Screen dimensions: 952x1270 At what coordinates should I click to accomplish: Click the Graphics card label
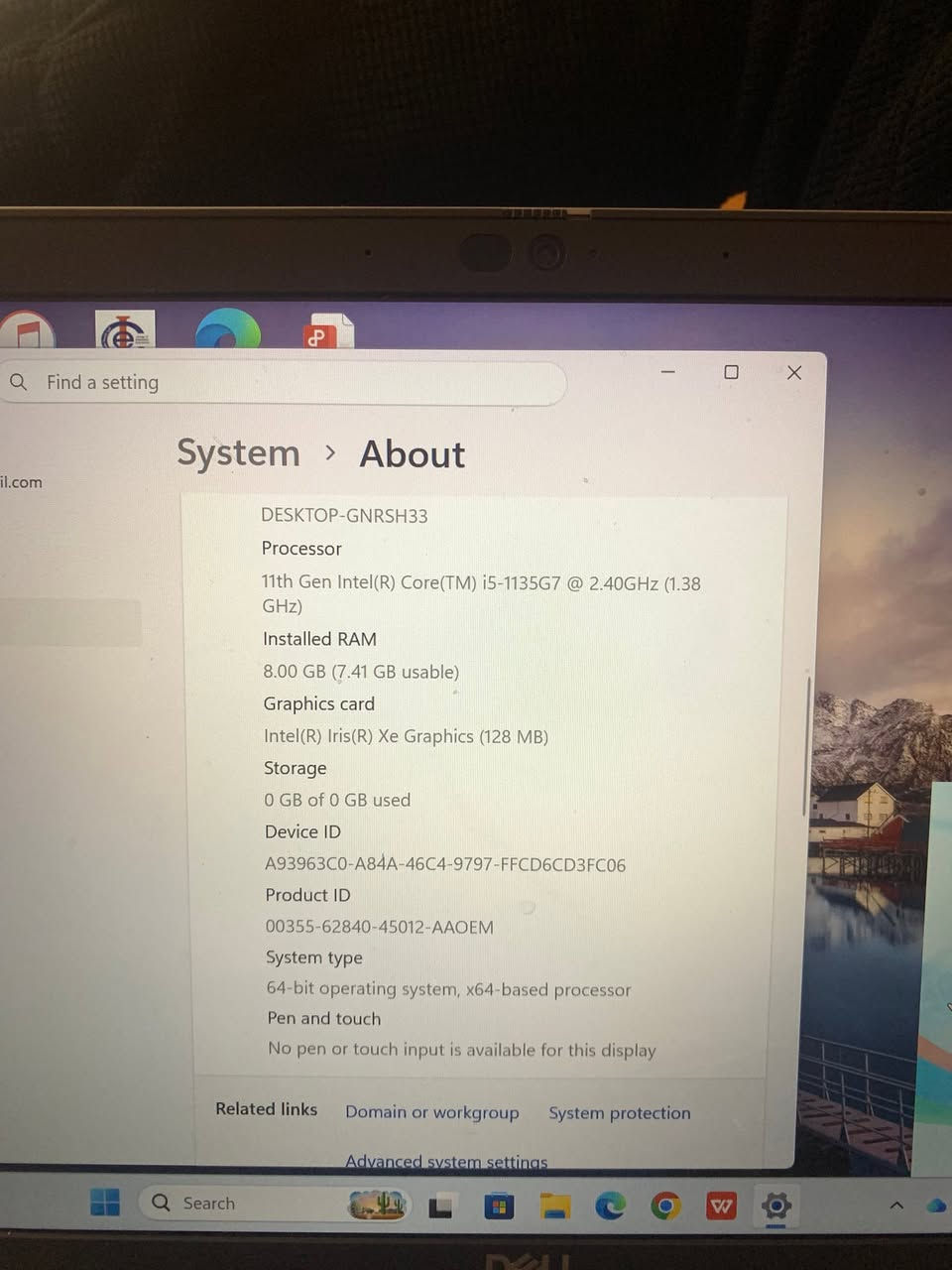(318, 703)
